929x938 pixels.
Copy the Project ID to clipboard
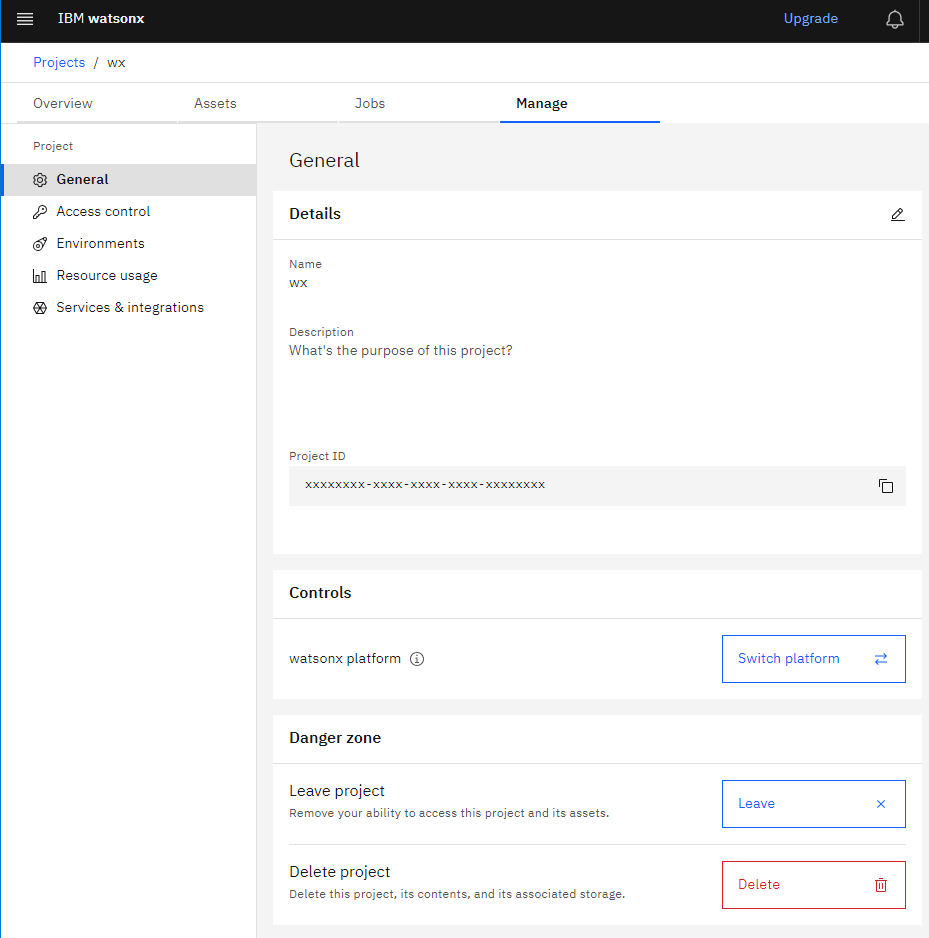point(886,486)
